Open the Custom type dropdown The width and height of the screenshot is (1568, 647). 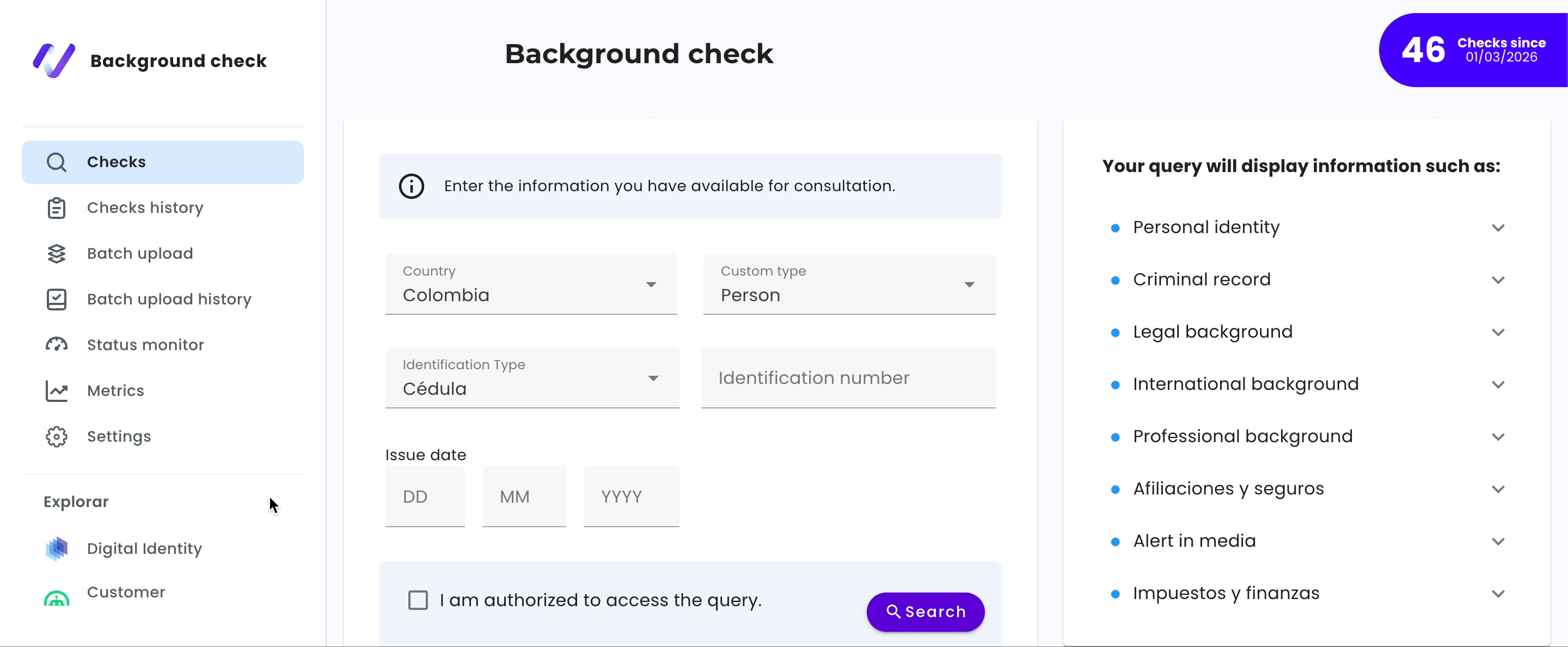[849, 285]
